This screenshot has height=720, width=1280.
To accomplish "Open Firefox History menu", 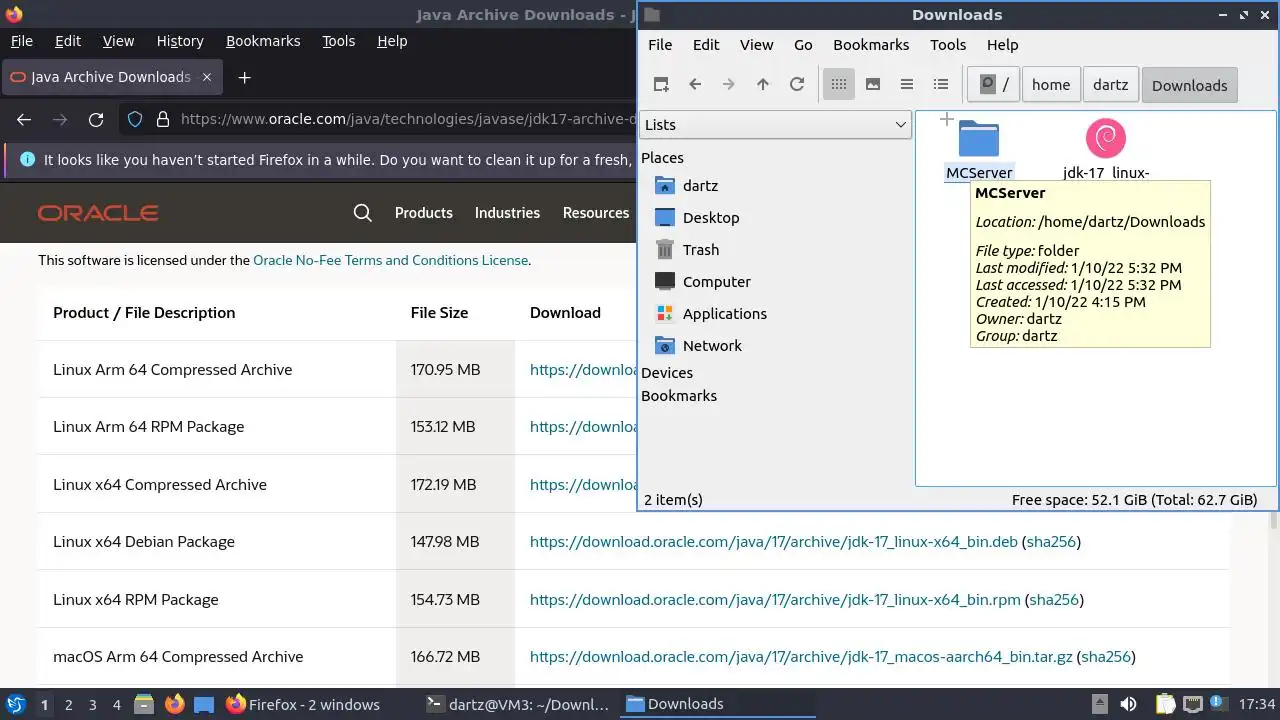I will 180,41.
